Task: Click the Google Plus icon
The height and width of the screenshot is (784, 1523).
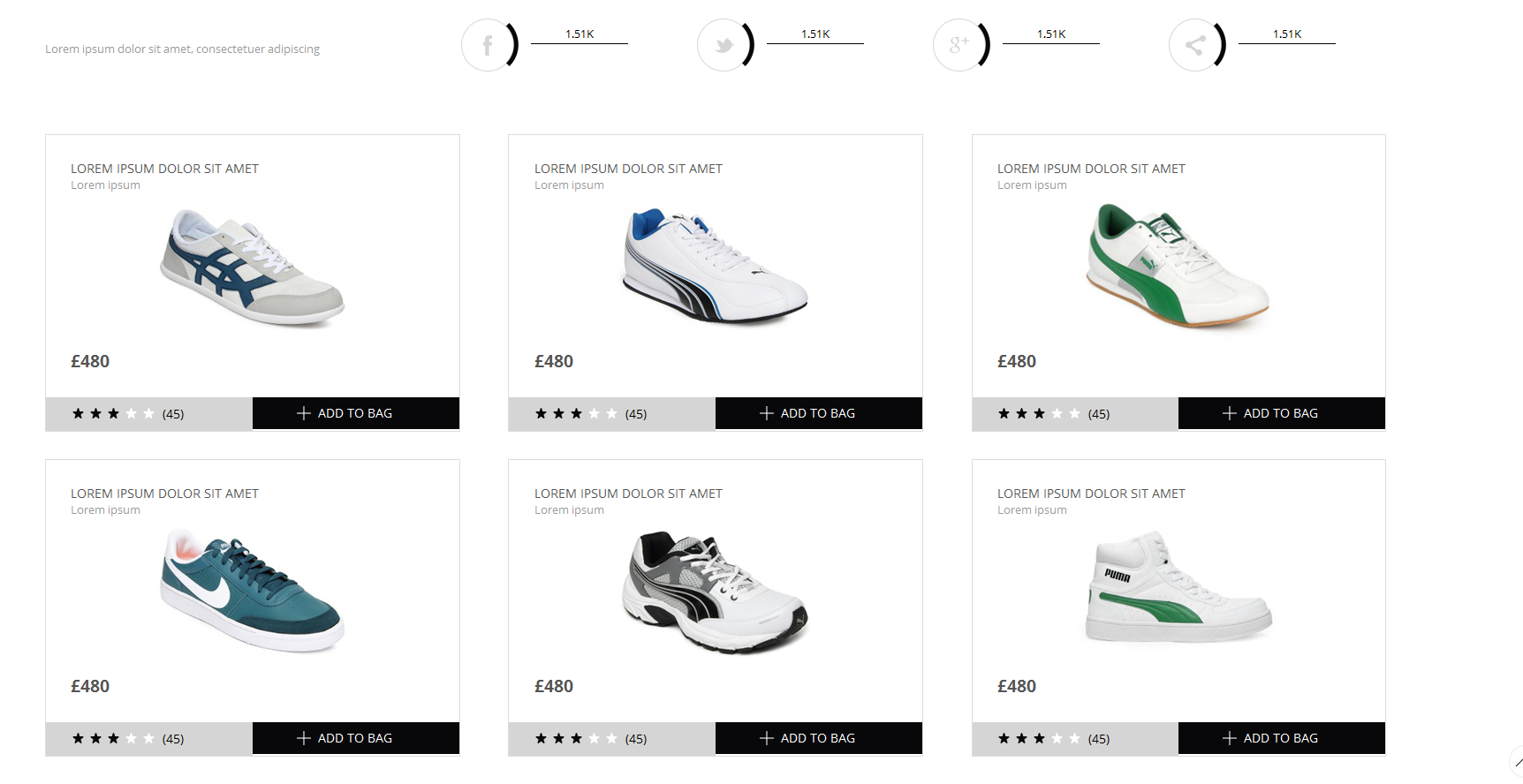Action: coord(959,45)
